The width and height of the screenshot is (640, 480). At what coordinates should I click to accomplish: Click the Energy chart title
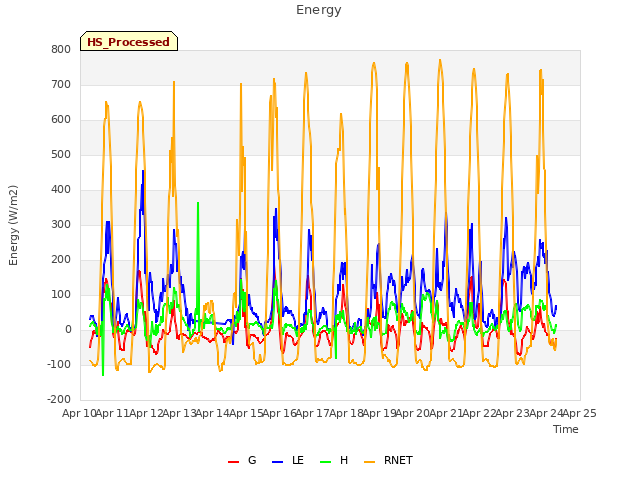point(319,10)
